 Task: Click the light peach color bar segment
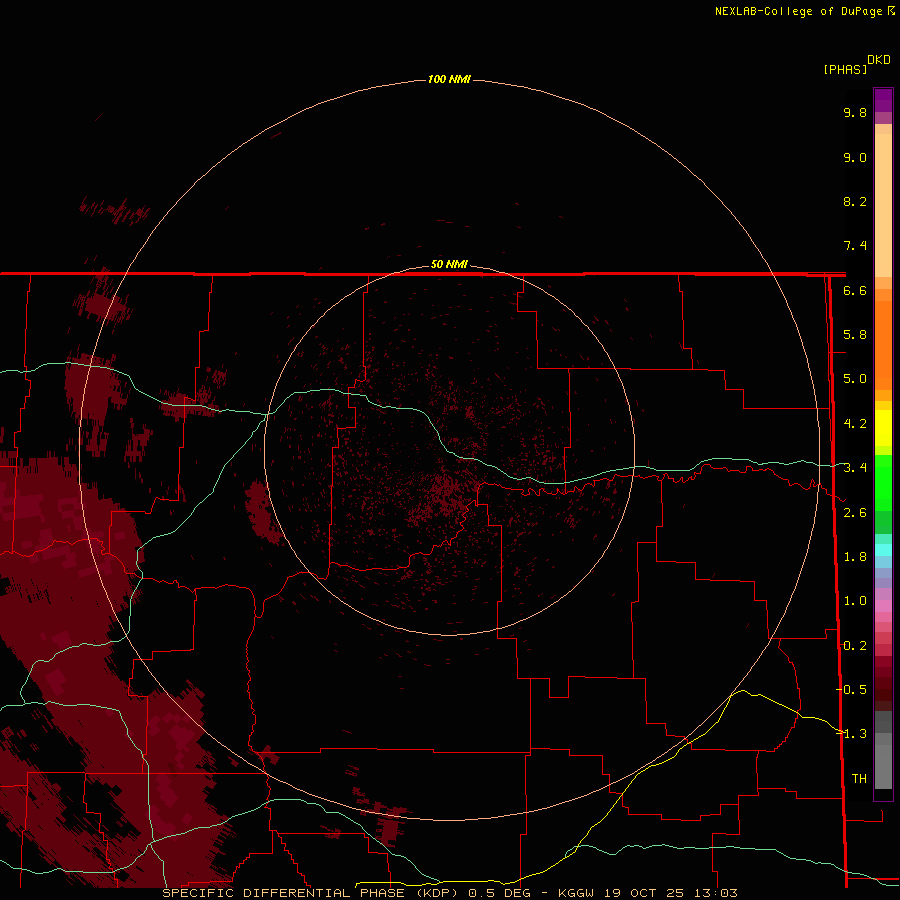pos(883,205)
